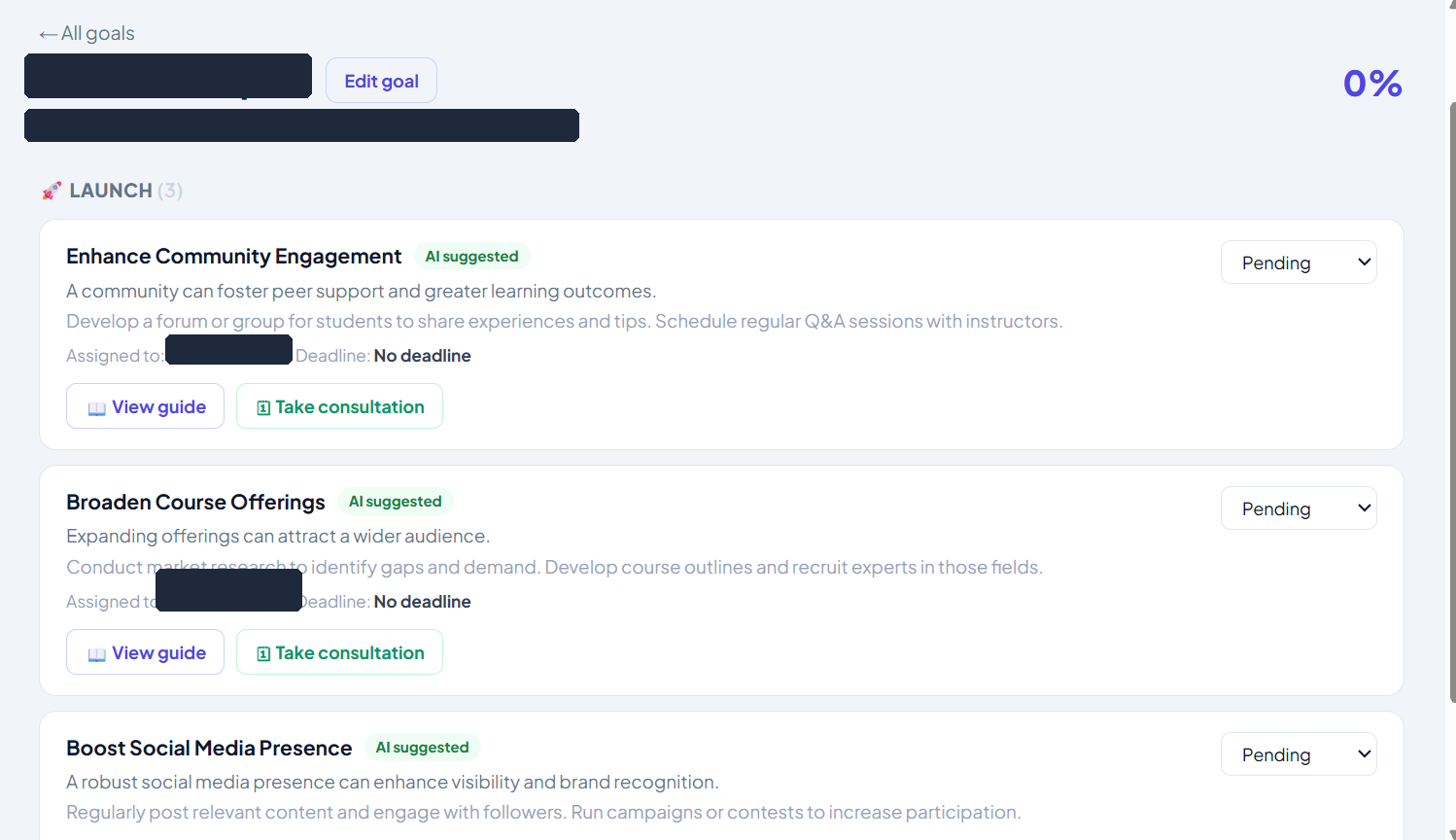Click text 'A robust social media presence' description

coord(393,782)
